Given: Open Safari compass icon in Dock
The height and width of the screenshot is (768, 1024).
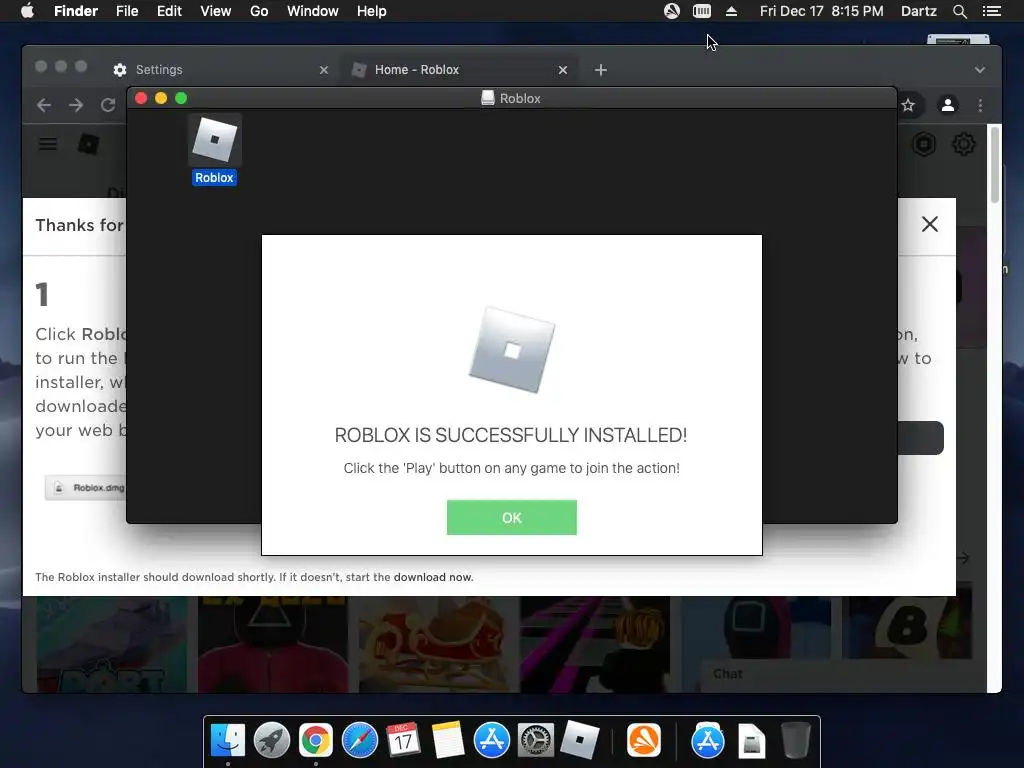Looking at the screenshot, I should pyautogui.click(x=360, y=740).
